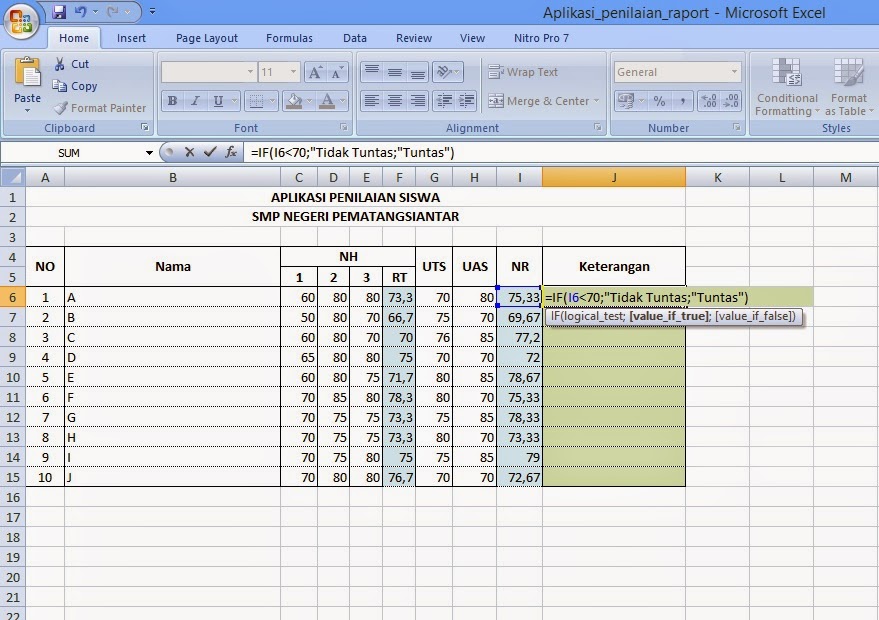The height and width of the screenshot is (620, 879).
Task: Click the Comma Style icon
Action: (682, 100)
